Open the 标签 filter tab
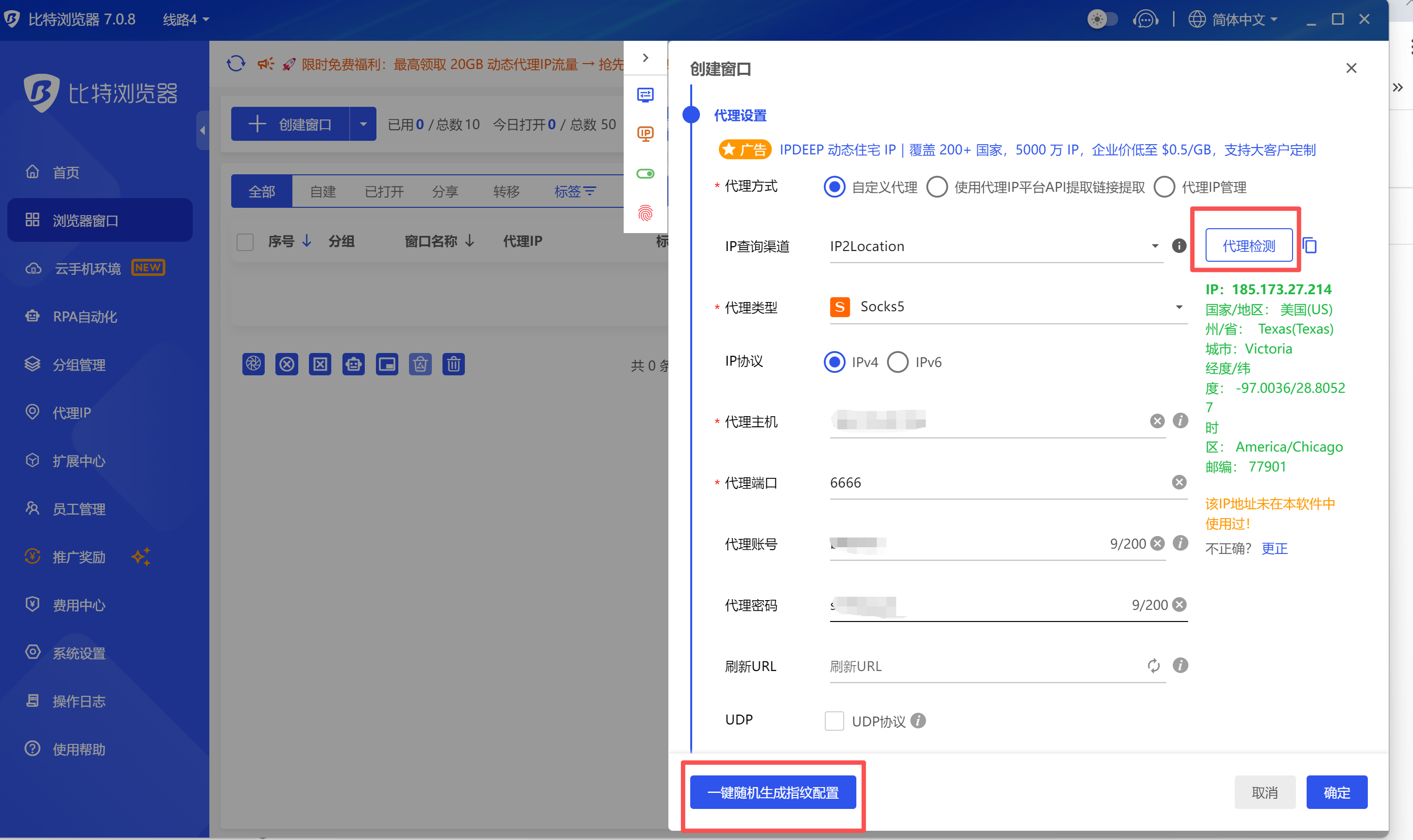 tap(575, 191)
